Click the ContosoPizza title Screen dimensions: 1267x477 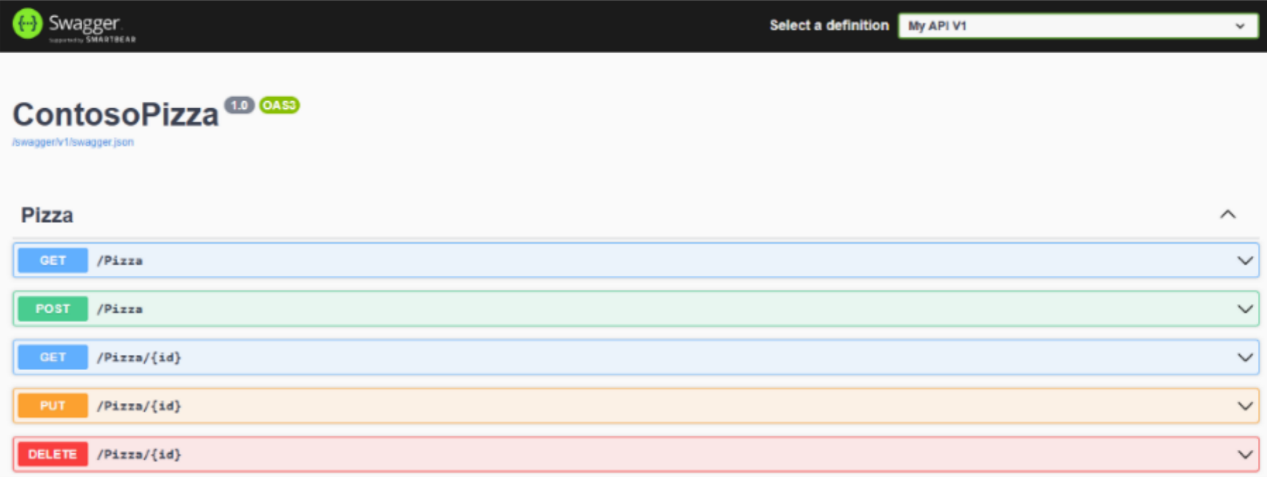point(115,115)
